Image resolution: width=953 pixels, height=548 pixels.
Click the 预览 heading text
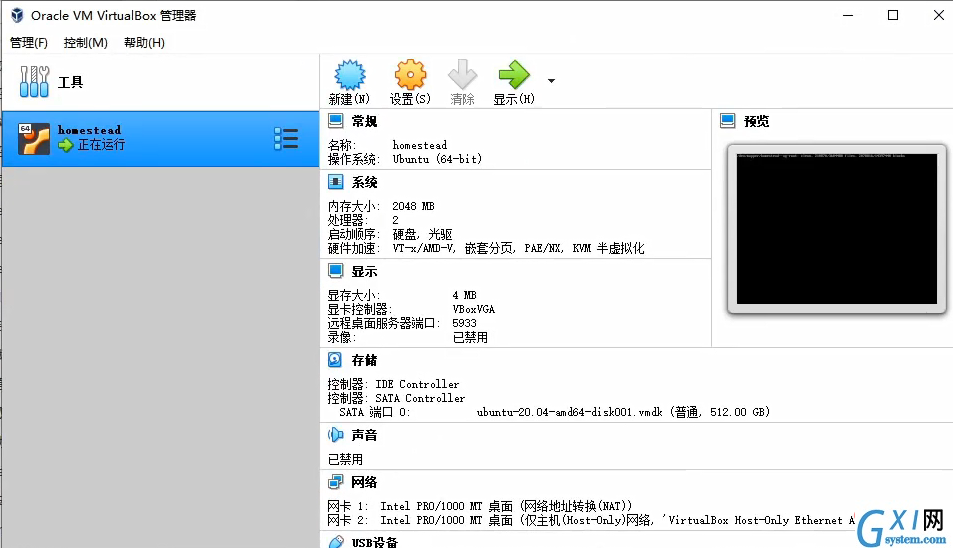pyautogui.click(x=756, y=121)
